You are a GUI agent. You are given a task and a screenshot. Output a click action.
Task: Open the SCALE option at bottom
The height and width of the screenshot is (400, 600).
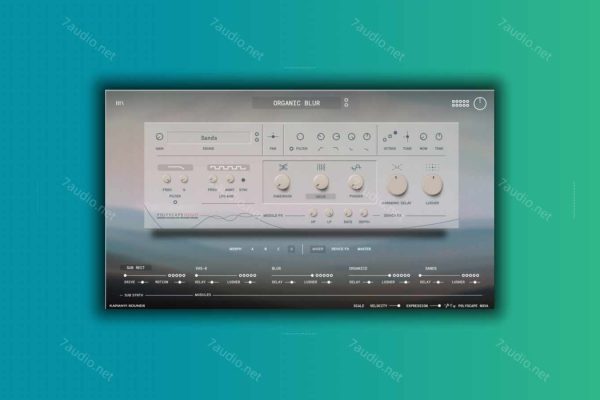[359, 306]
